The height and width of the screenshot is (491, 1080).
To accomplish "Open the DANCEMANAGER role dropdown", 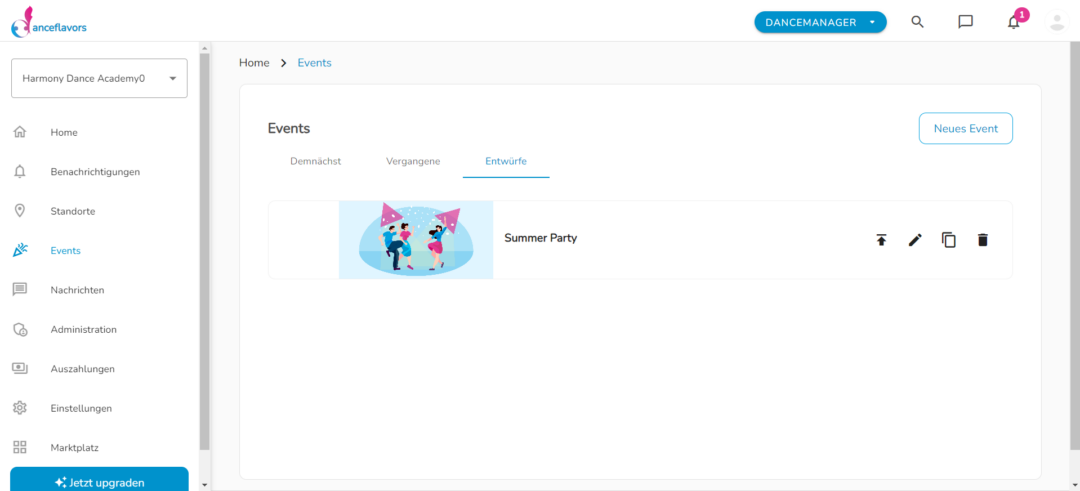I will click(820, 22).
